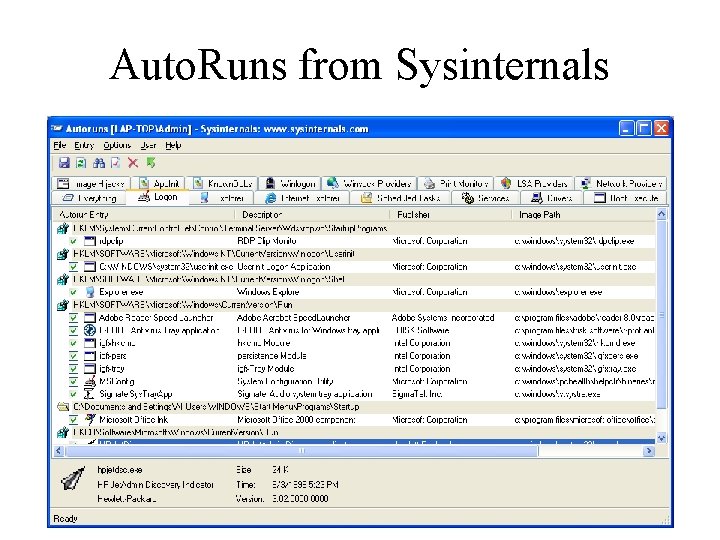The image size is (720, 540).
Task: Switch to the Boot Execute tab
Action: point(625,198)
